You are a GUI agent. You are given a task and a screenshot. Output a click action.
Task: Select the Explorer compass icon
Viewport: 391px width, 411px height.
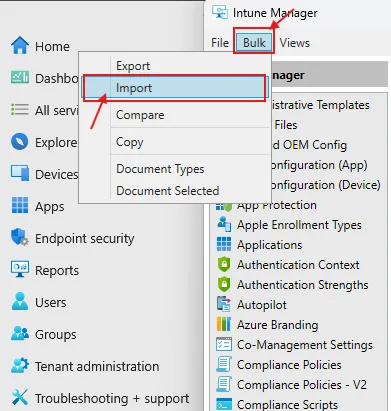tap(20, 142)
